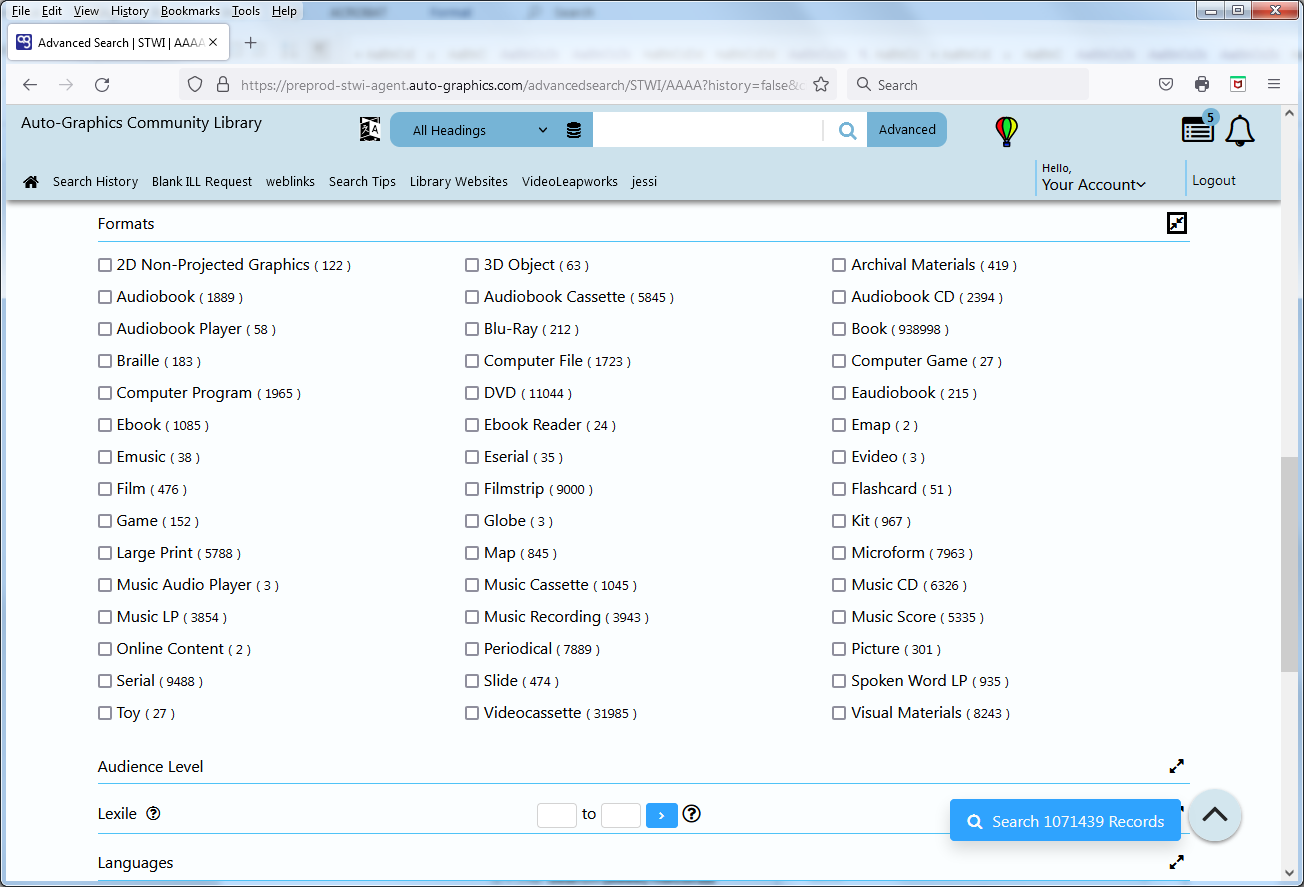1304x887 pixels.
Task: Check the Periodical format
Action: (x=472, y=649)
